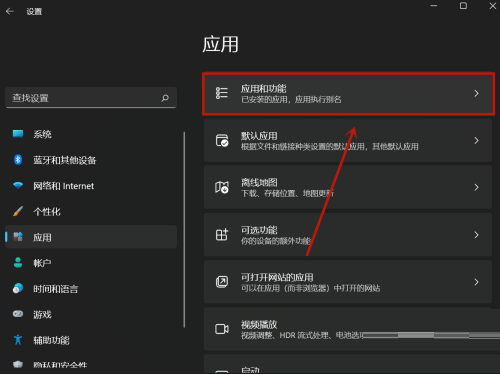Select 应用 in the sidebar
This screenshot has height=374, width=500.
tap(91, 237)
